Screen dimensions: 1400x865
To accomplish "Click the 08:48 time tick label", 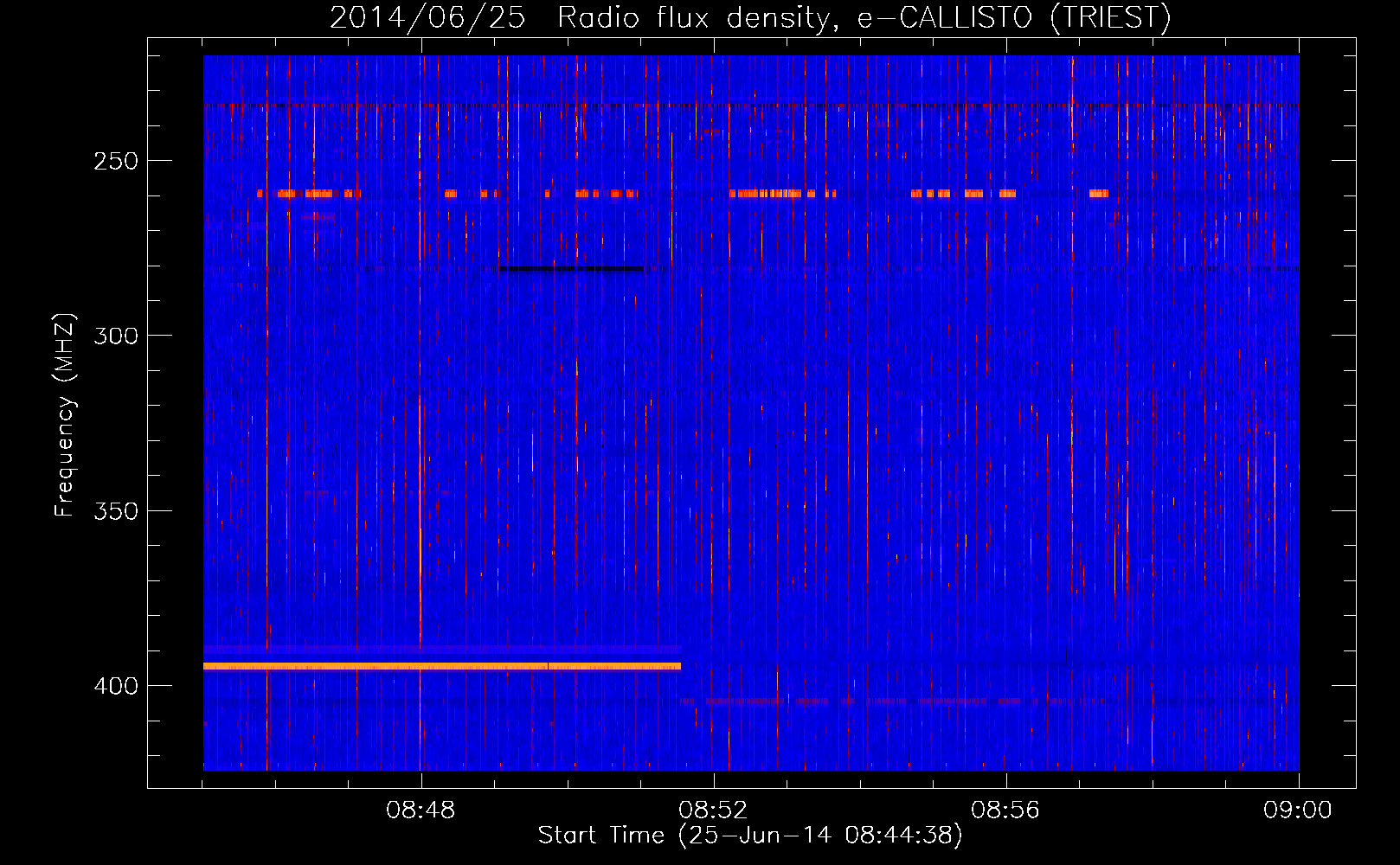I will [x=421, y=811].
